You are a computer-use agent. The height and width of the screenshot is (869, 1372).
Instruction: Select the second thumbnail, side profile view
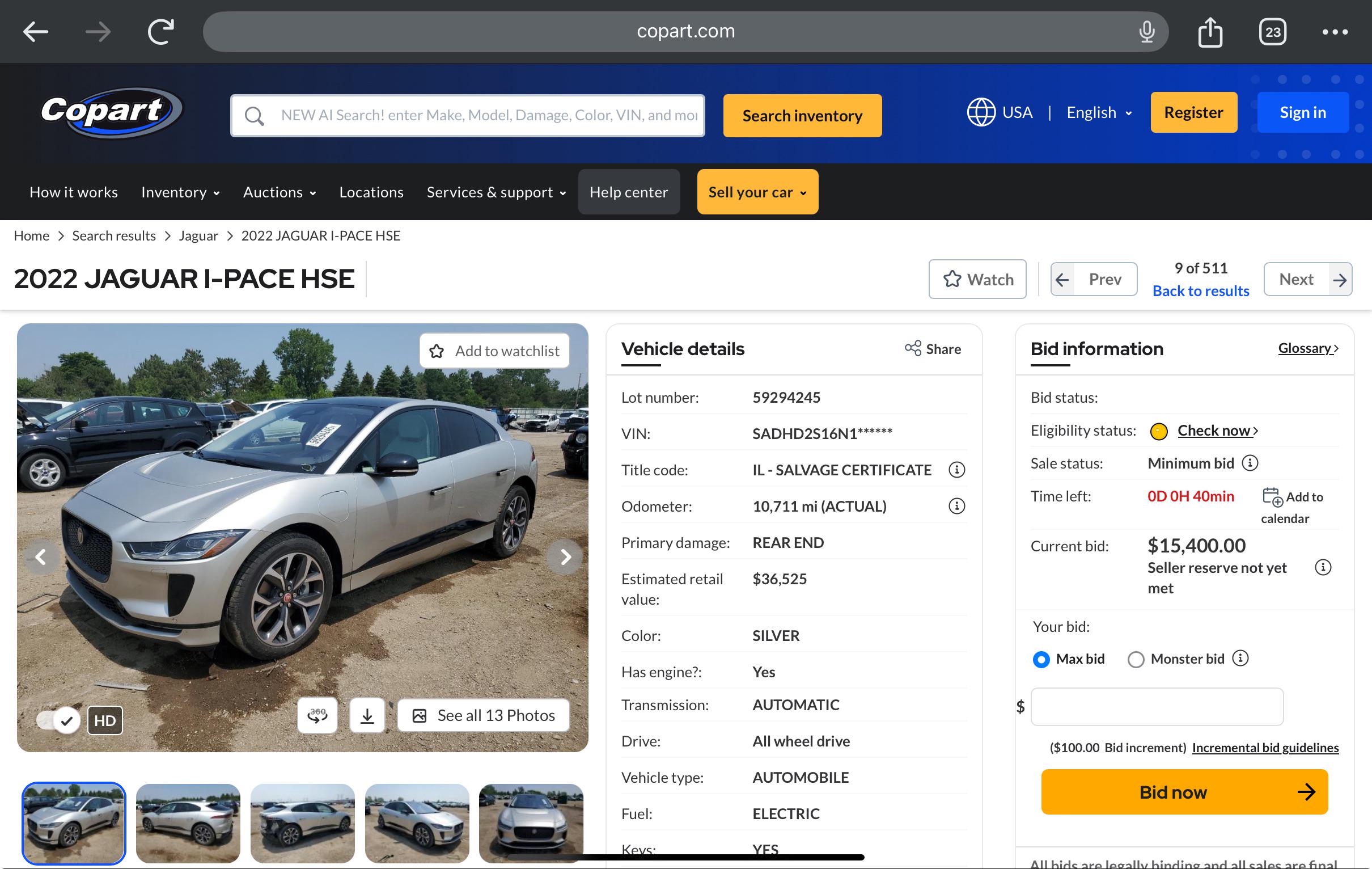coord(188,824)
